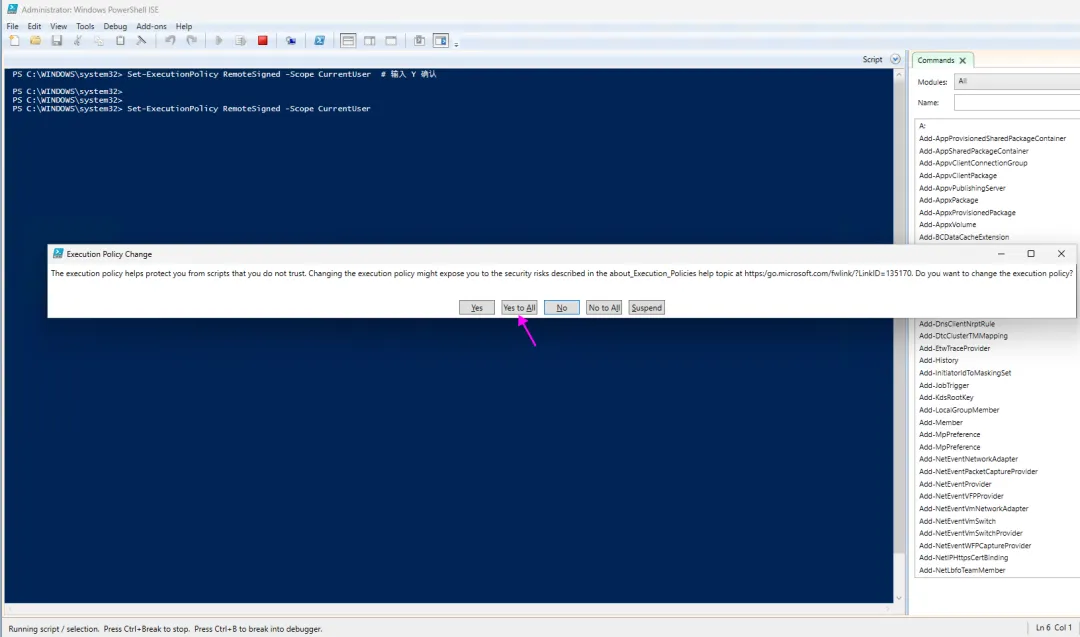This screenshot has height=637, width=1080.
Task: Click the Clear Console Pane icon
Action: 141,41
